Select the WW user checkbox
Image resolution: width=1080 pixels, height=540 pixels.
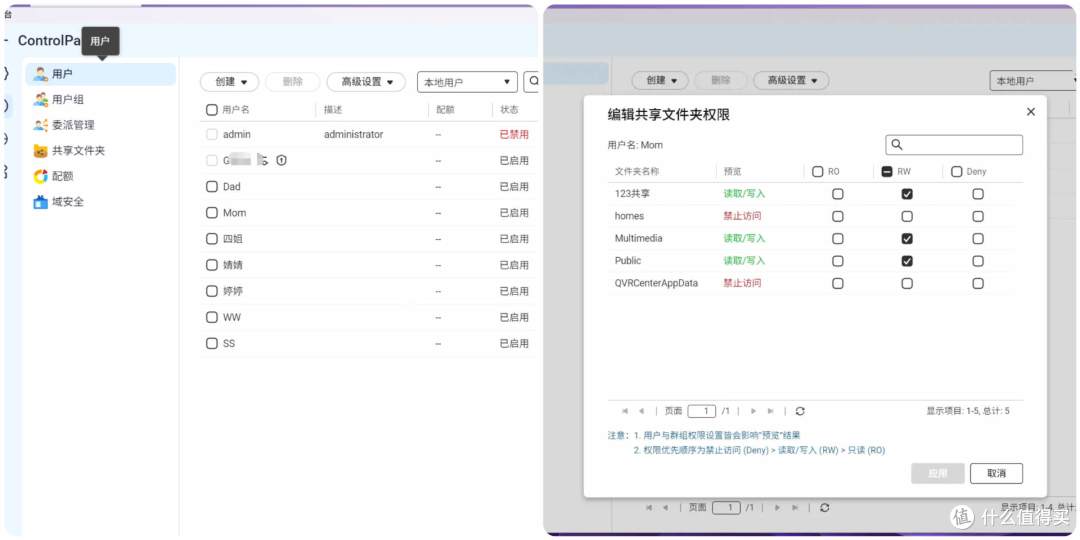211,318
